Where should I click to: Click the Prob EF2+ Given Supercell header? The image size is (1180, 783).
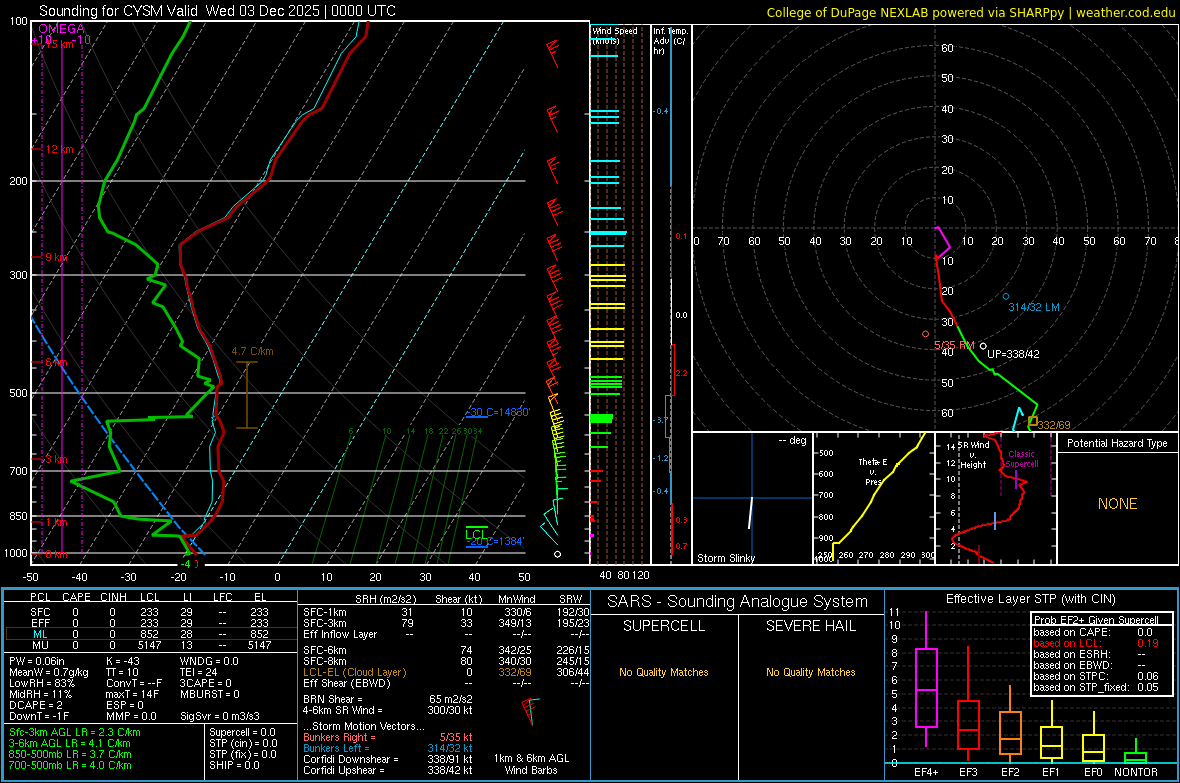(1096, 620)
